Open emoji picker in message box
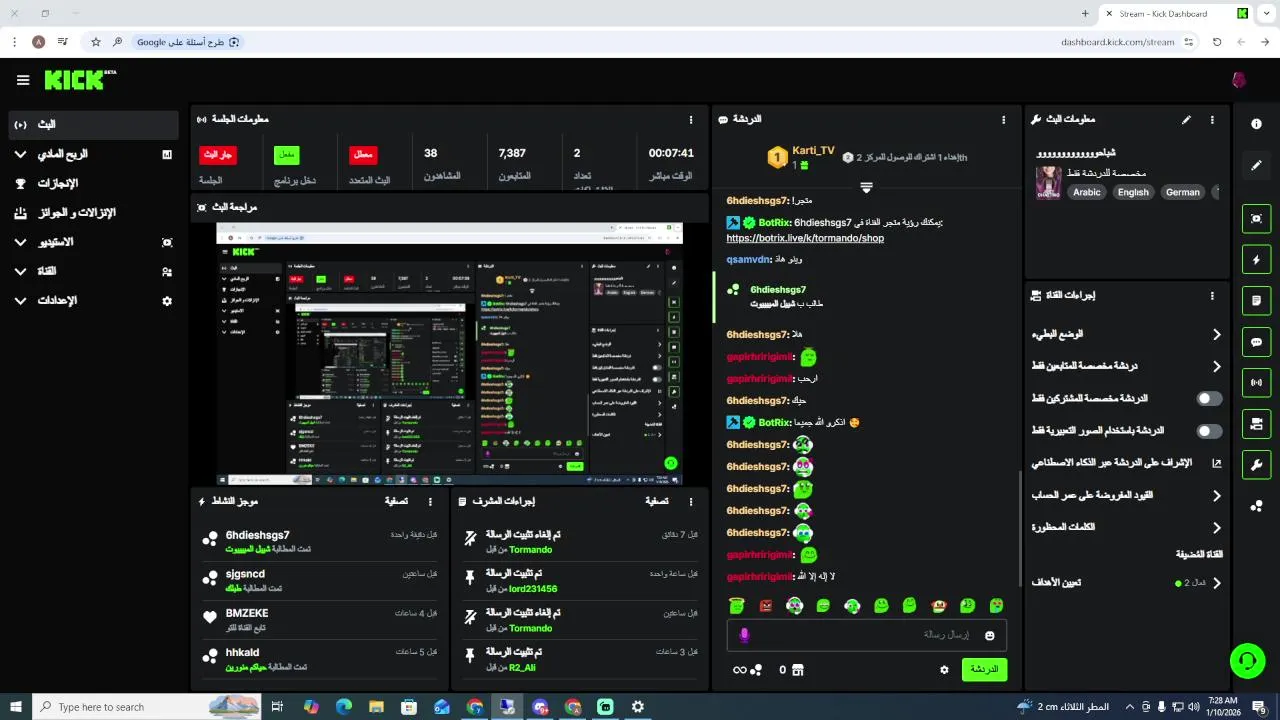This screenshot has width=1280, height=720. click(990, 635)
